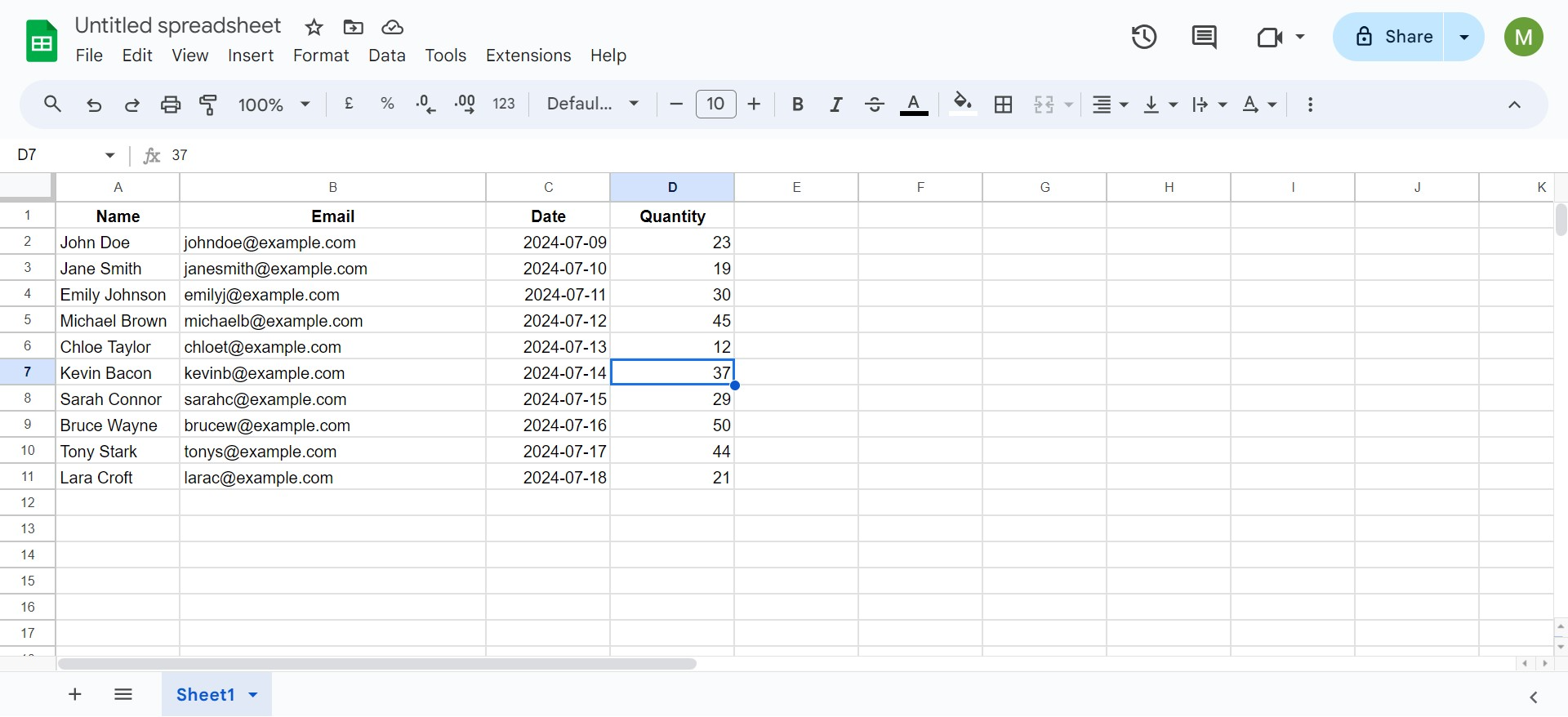Click the Share button

pos(1388,37)
